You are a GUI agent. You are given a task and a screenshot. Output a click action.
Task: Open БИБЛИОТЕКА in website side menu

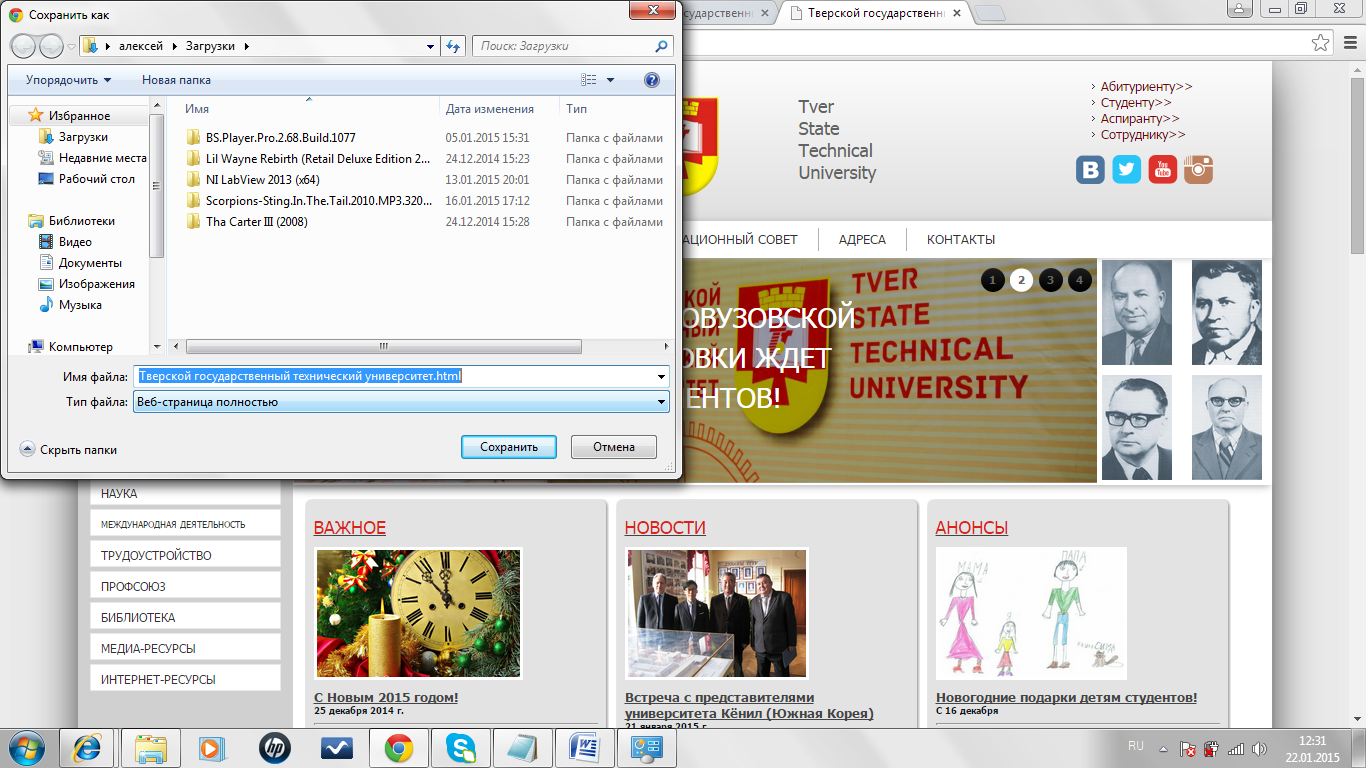(185, 617)
